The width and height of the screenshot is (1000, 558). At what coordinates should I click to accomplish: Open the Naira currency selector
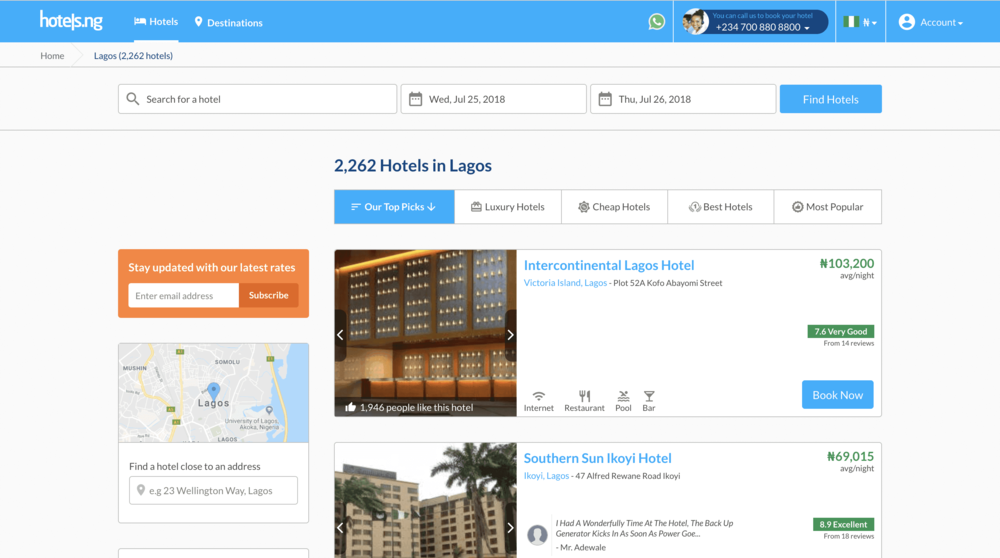(x=860, y=22)
